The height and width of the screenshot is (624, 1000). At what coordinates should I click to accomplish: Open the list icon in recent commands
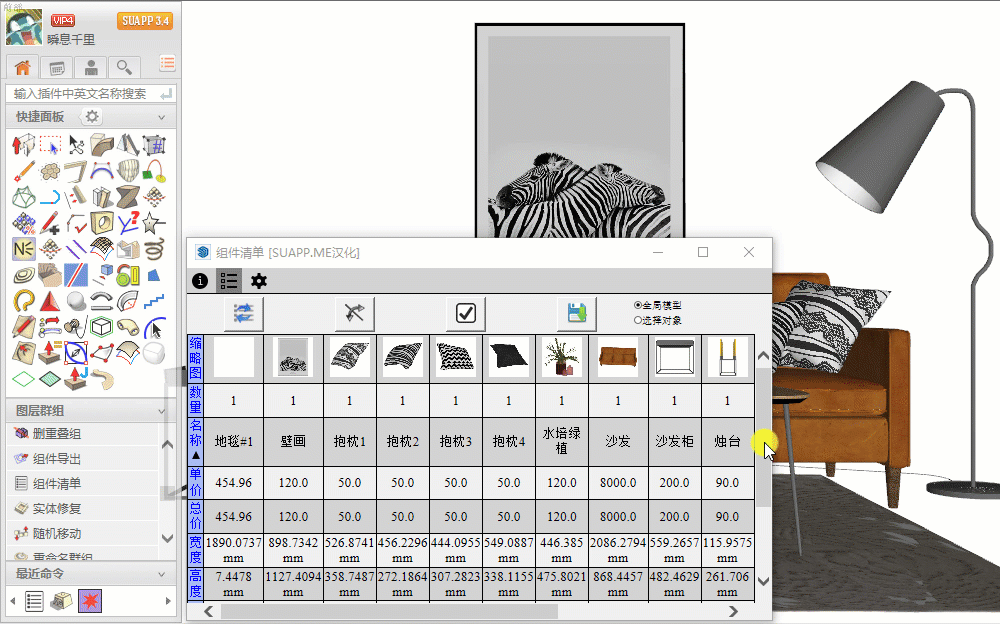click(x=34, y=601)
